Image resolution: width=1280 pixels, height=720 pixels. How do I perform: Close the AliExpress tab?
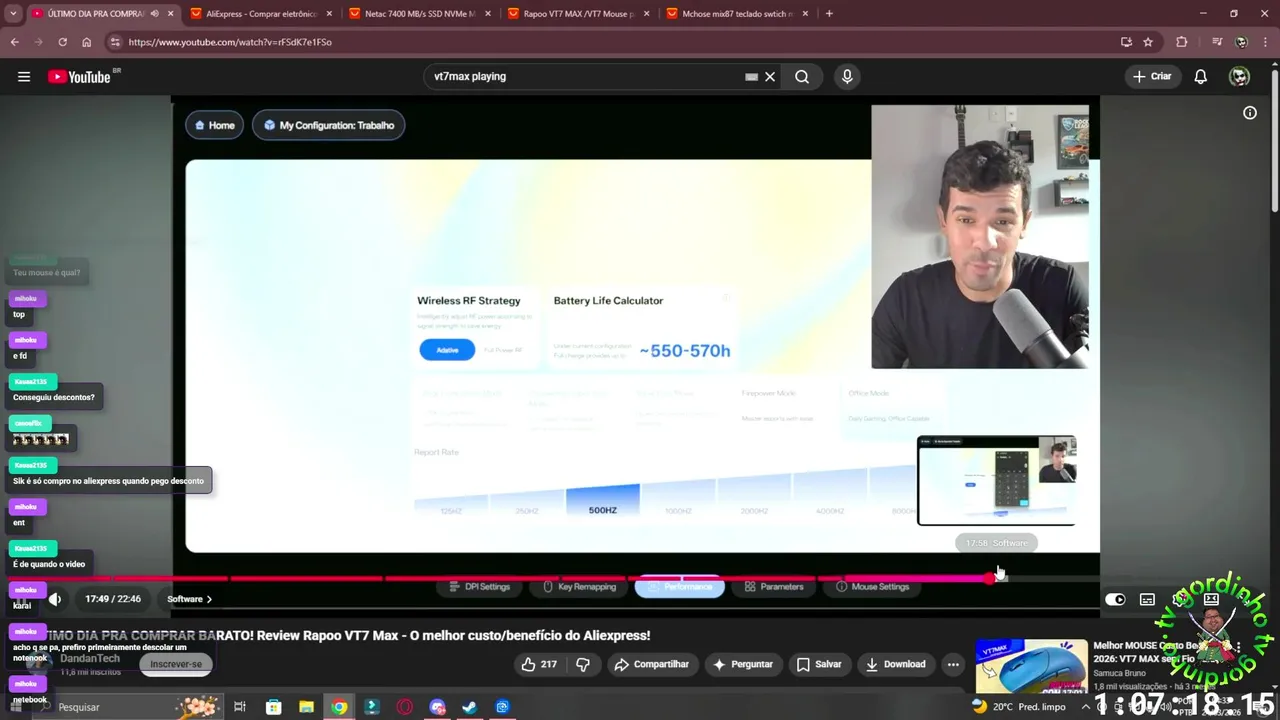click(329, 14)
